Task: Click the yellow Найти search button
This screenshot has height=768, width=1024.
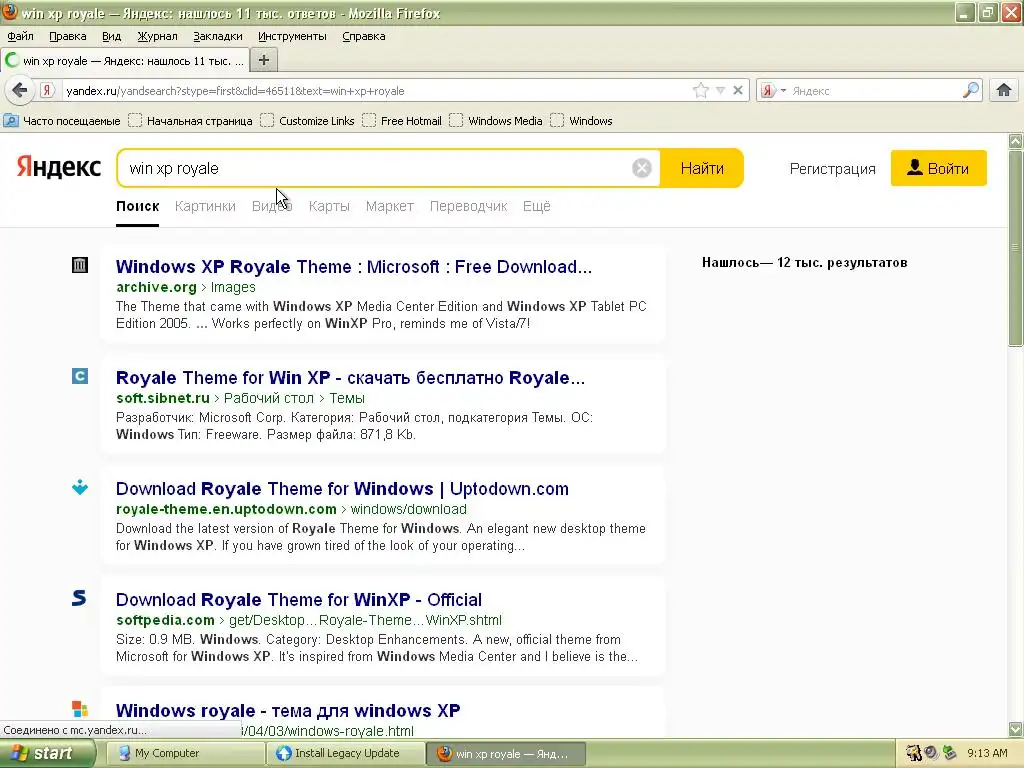Action: tap(702, 168)
